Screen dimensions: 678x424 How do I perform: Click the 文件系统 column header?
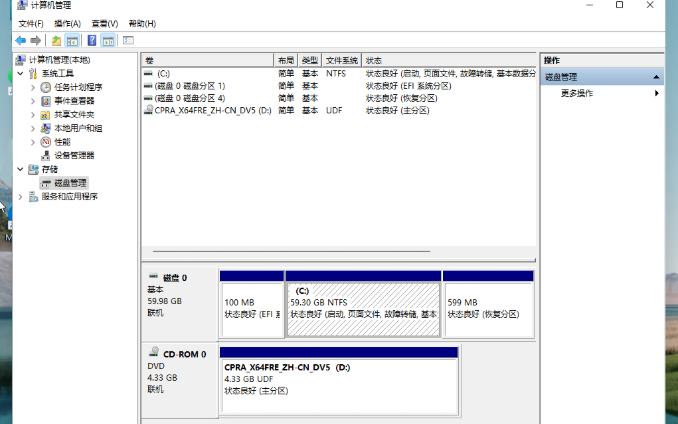click(342, 60)
